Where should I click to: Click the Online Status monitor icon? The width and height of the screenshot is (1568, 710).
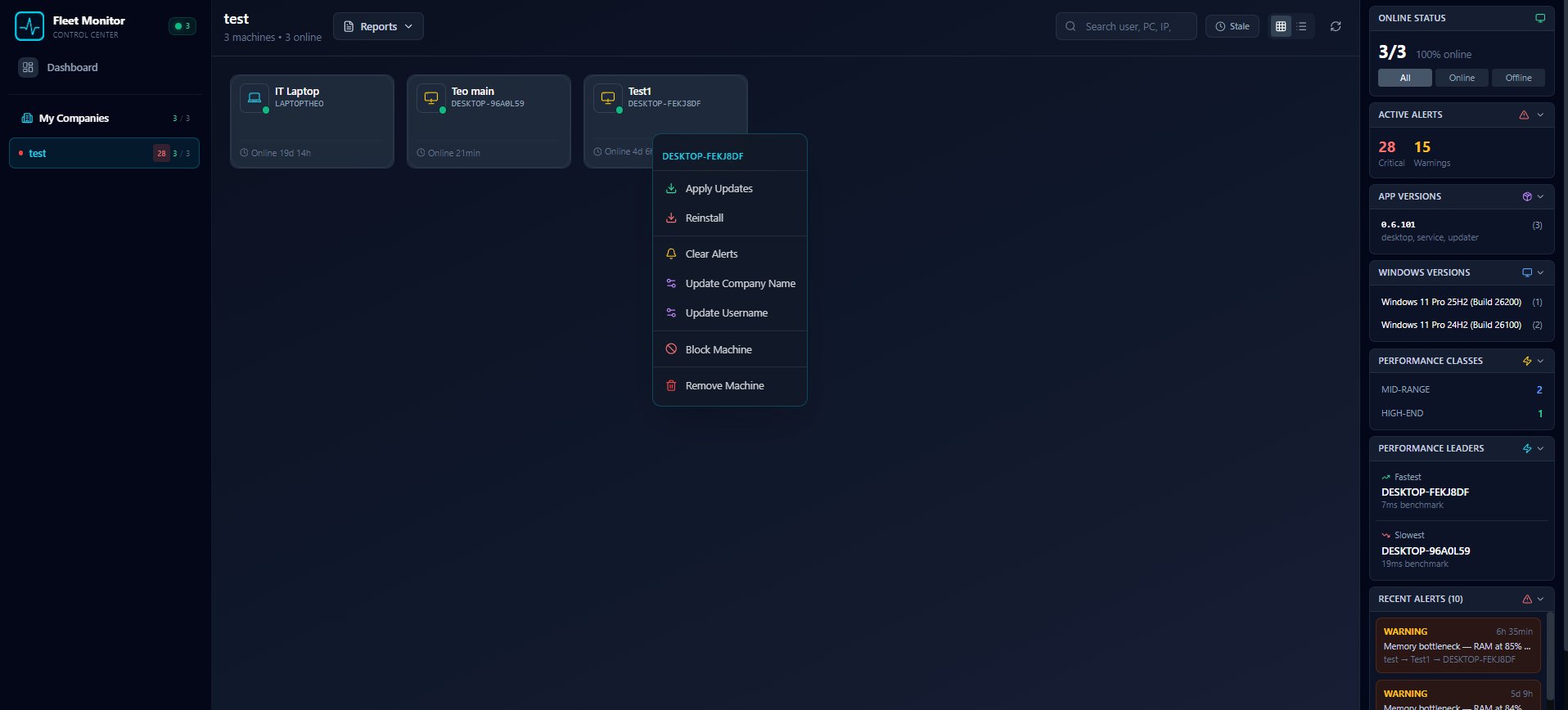pos(1540,18)
